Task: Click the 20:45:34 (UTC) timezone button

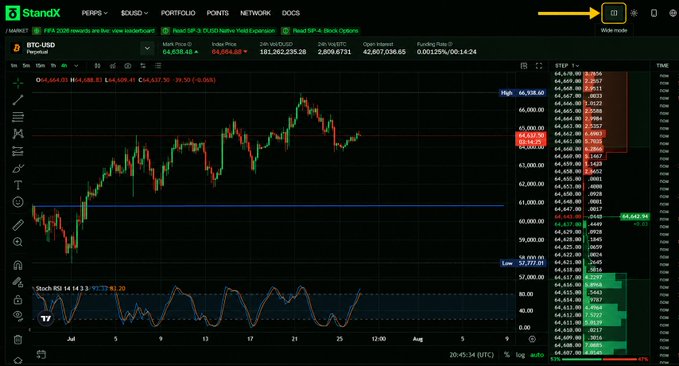Action: 471,355
